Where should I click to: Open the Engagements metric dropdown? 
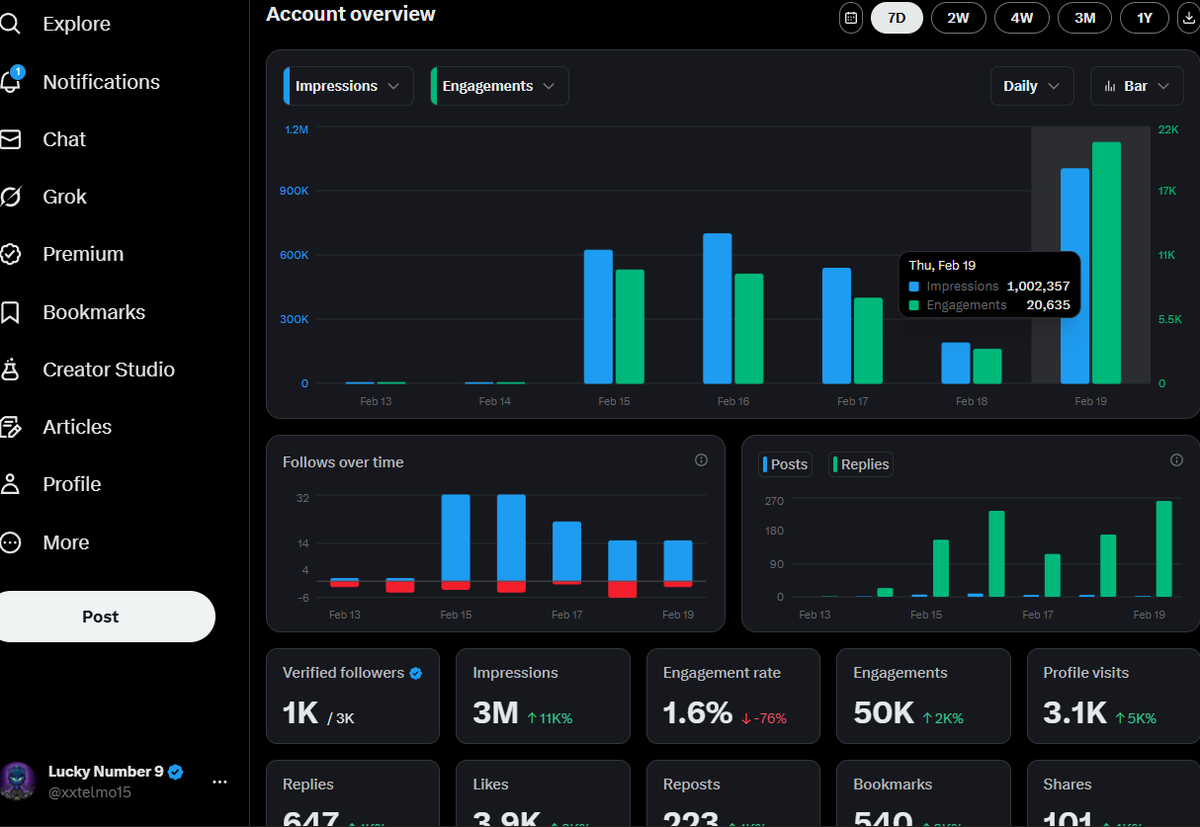(499, 86)
